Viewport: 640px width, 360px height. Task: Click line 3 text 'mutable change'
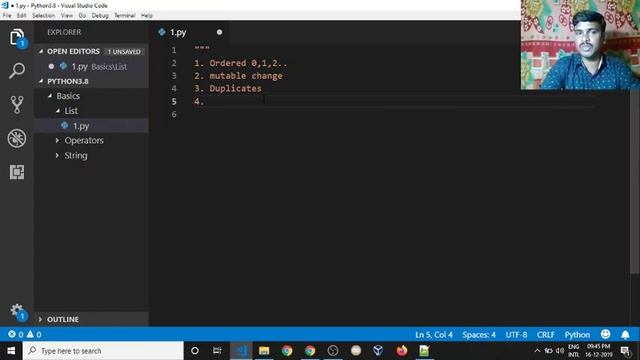point(246,76)
